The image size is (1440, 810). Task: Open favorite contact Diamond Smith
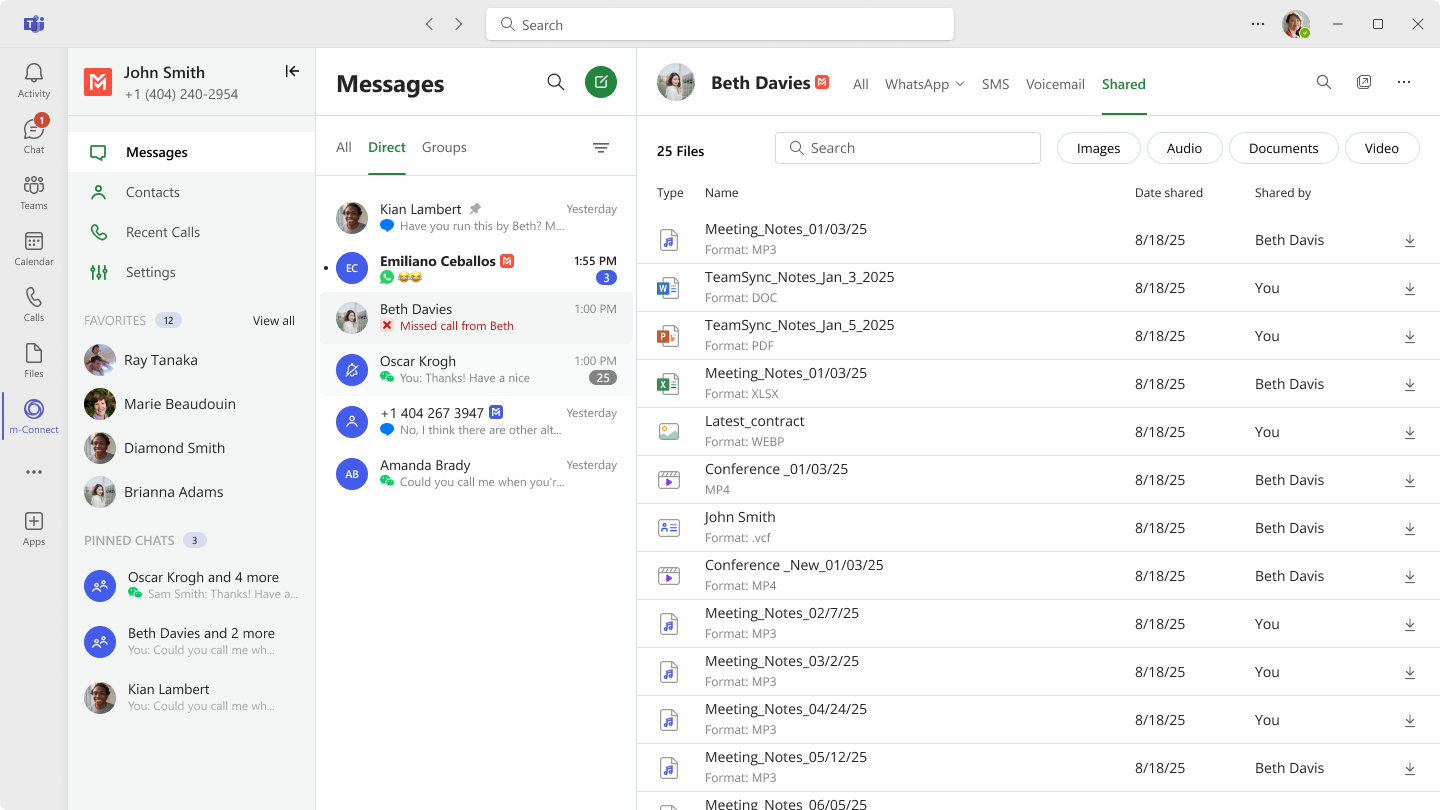[192, 448]
